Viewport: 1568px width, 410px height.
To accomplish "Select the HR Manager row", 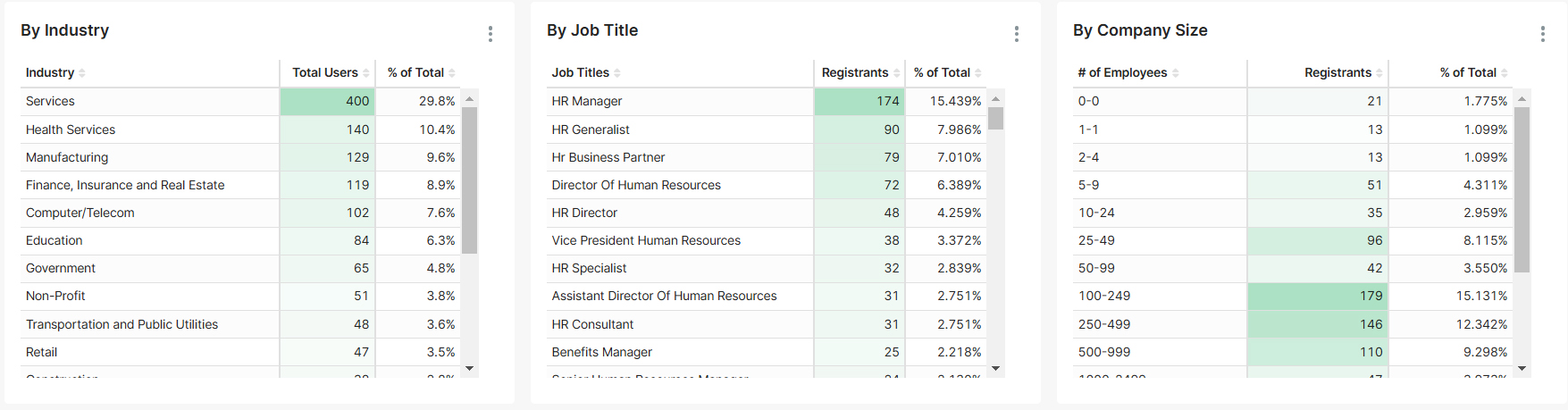I will [767, 102].
